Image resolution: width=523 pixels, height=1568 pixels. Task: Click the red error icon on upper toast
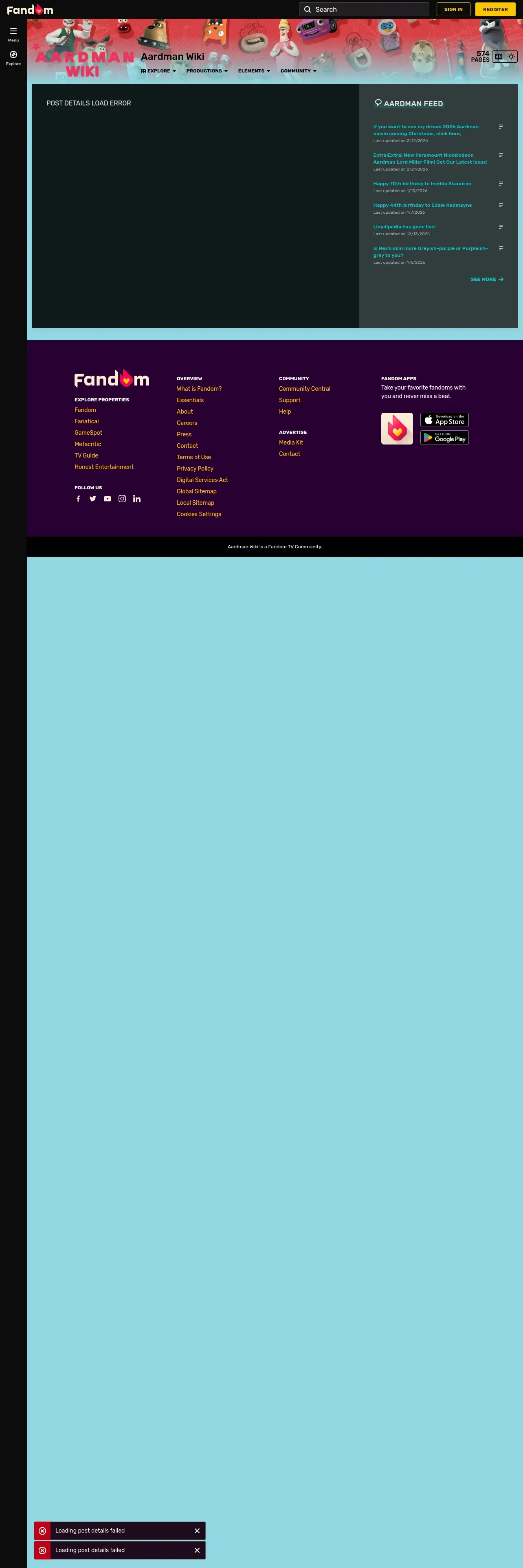pyautogui.click(x=42, y=1531)
